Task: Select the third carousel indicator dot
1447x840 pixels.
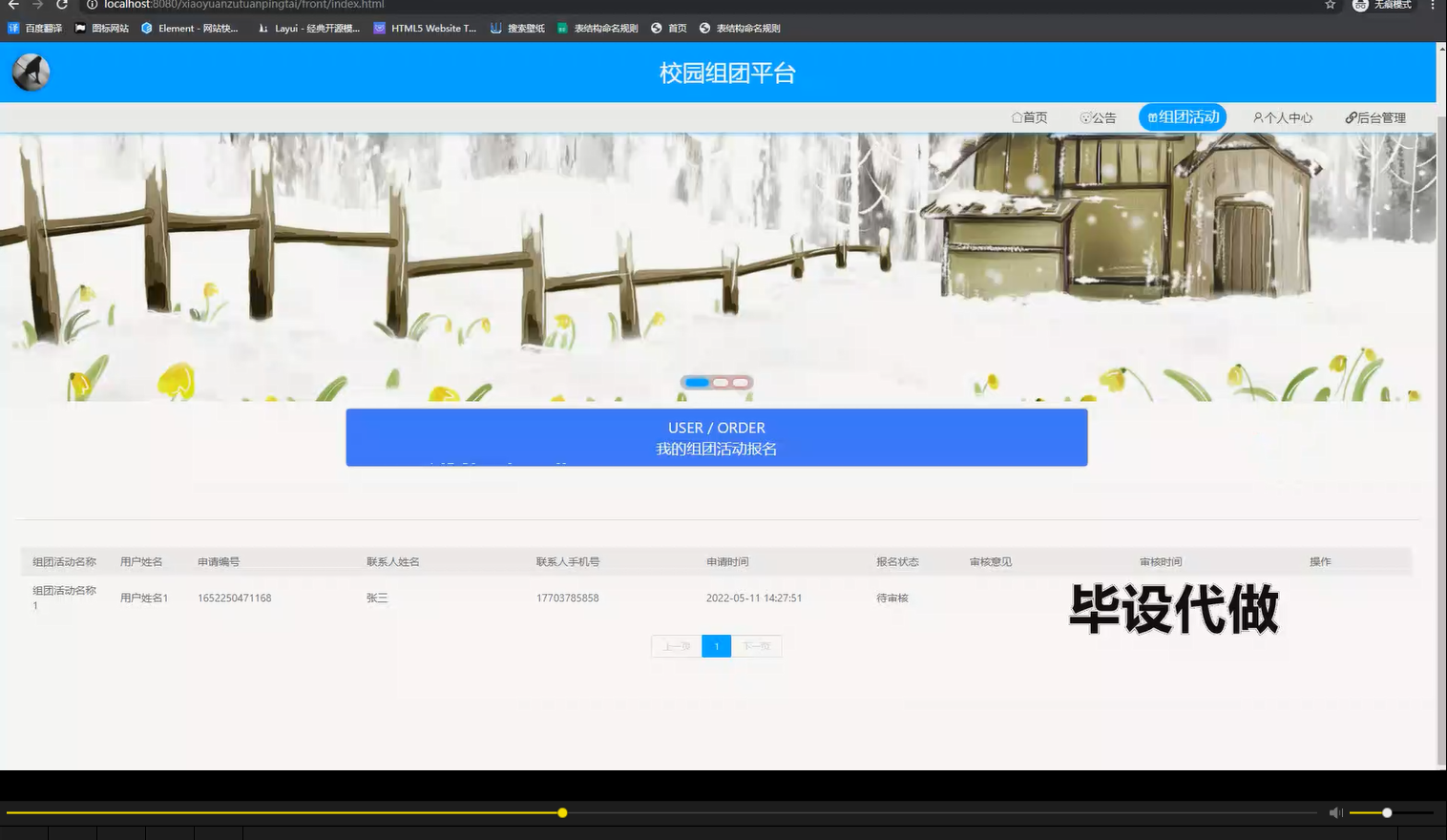Action: [740, 383]
